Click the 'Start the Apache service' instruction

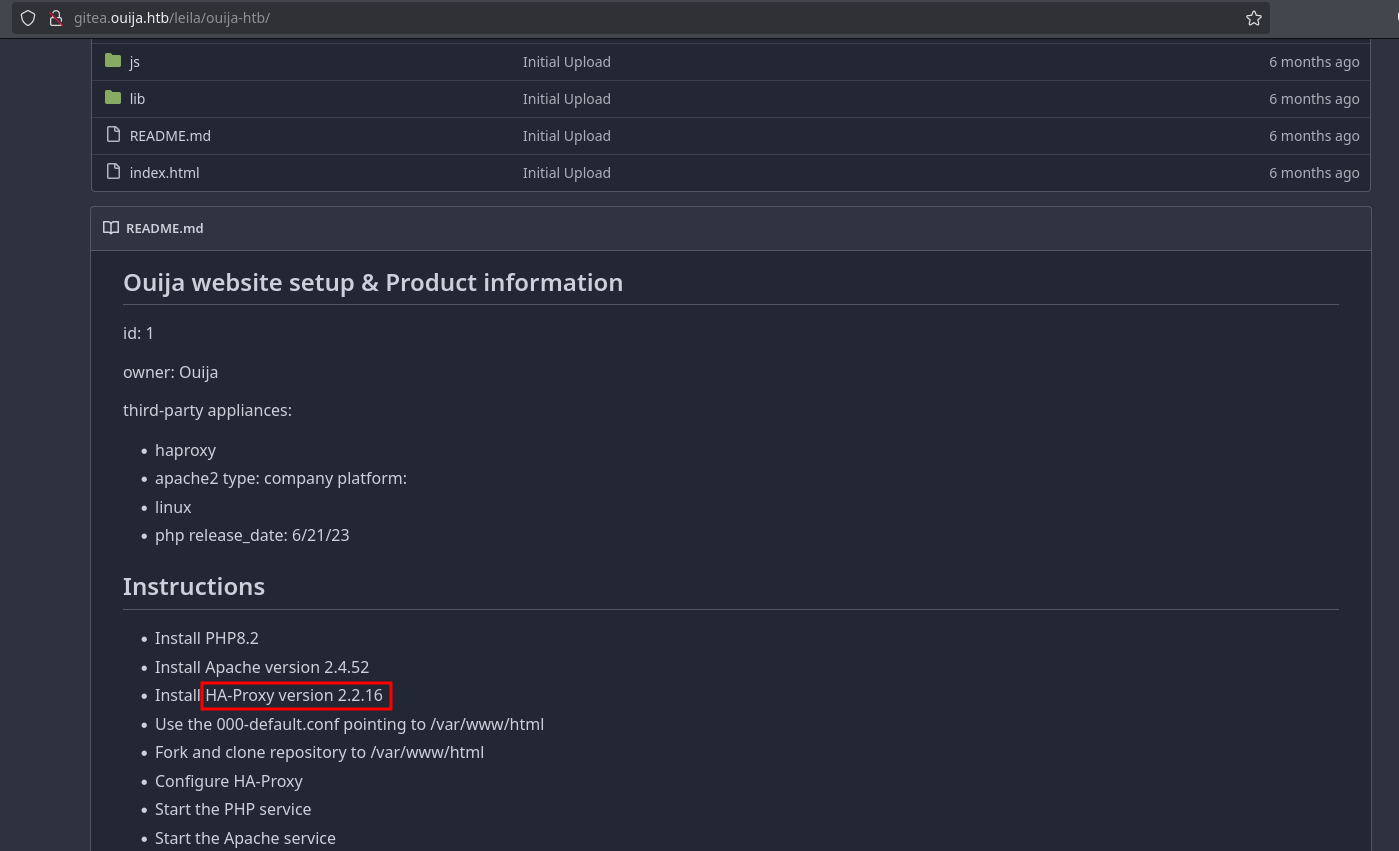point(245,838)
